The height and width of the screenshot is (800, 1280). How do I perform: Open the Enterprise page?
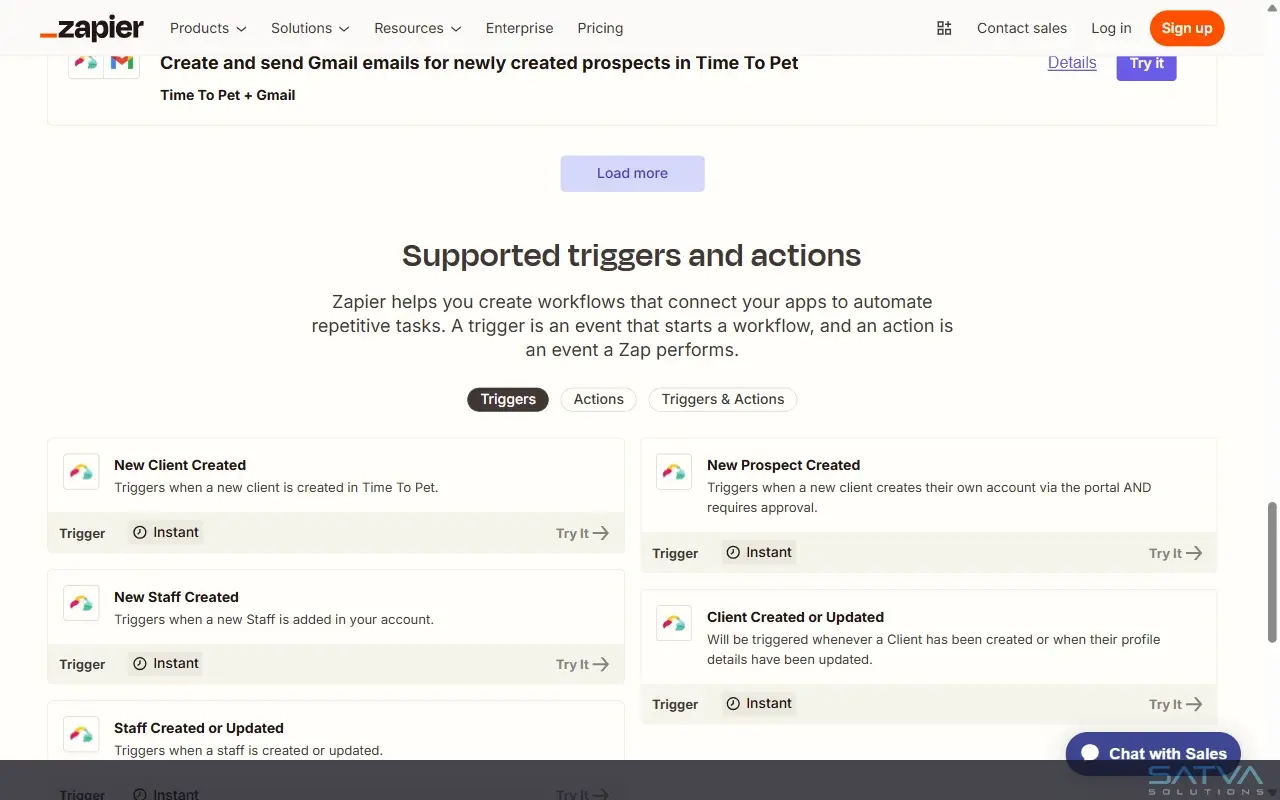point(519,28)
